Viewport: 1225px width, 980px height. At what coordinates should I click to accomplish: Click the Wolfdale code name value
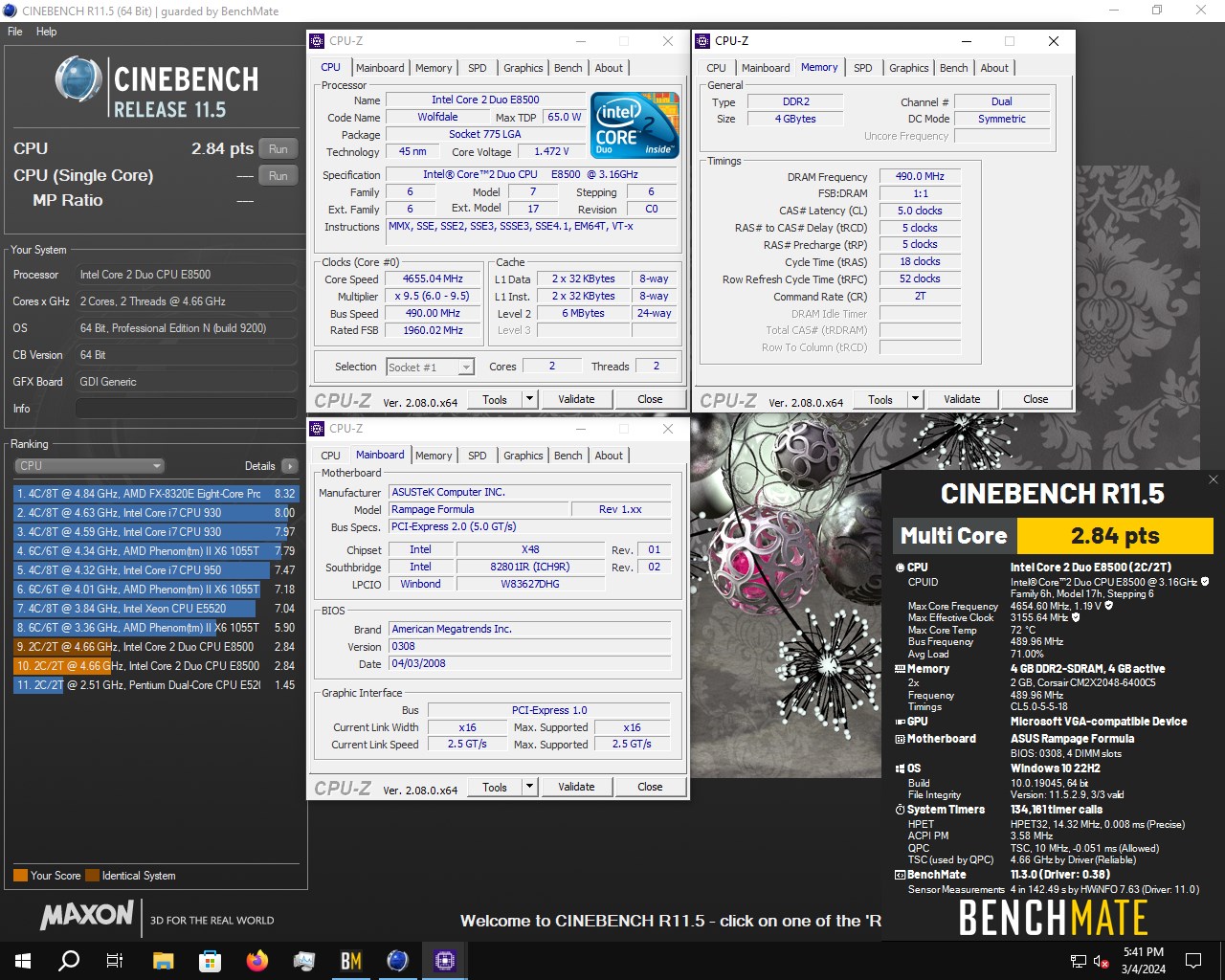tap(437, 117)
